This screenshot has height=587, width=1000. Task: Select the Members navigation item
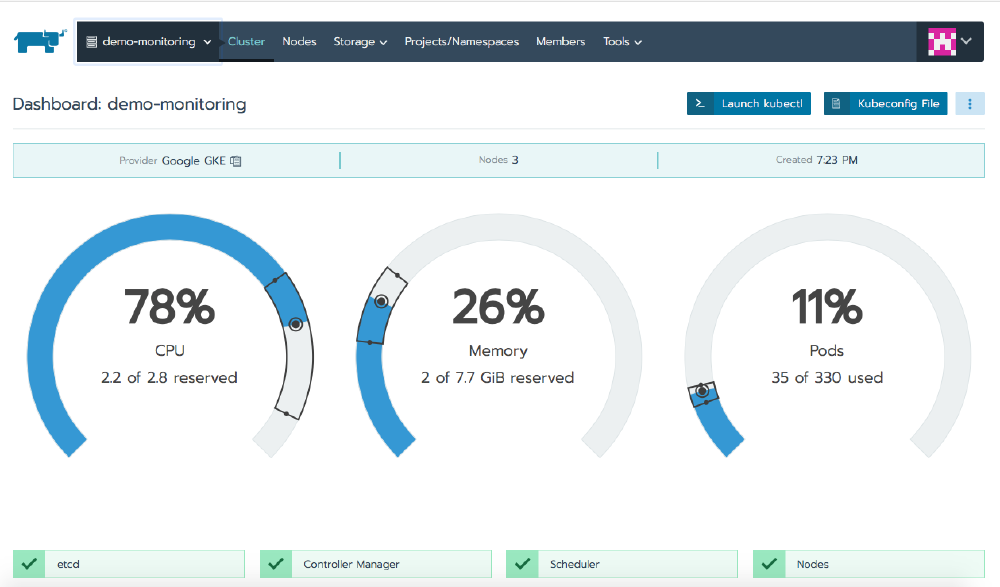pyautogui.click(x=561, y=42)
